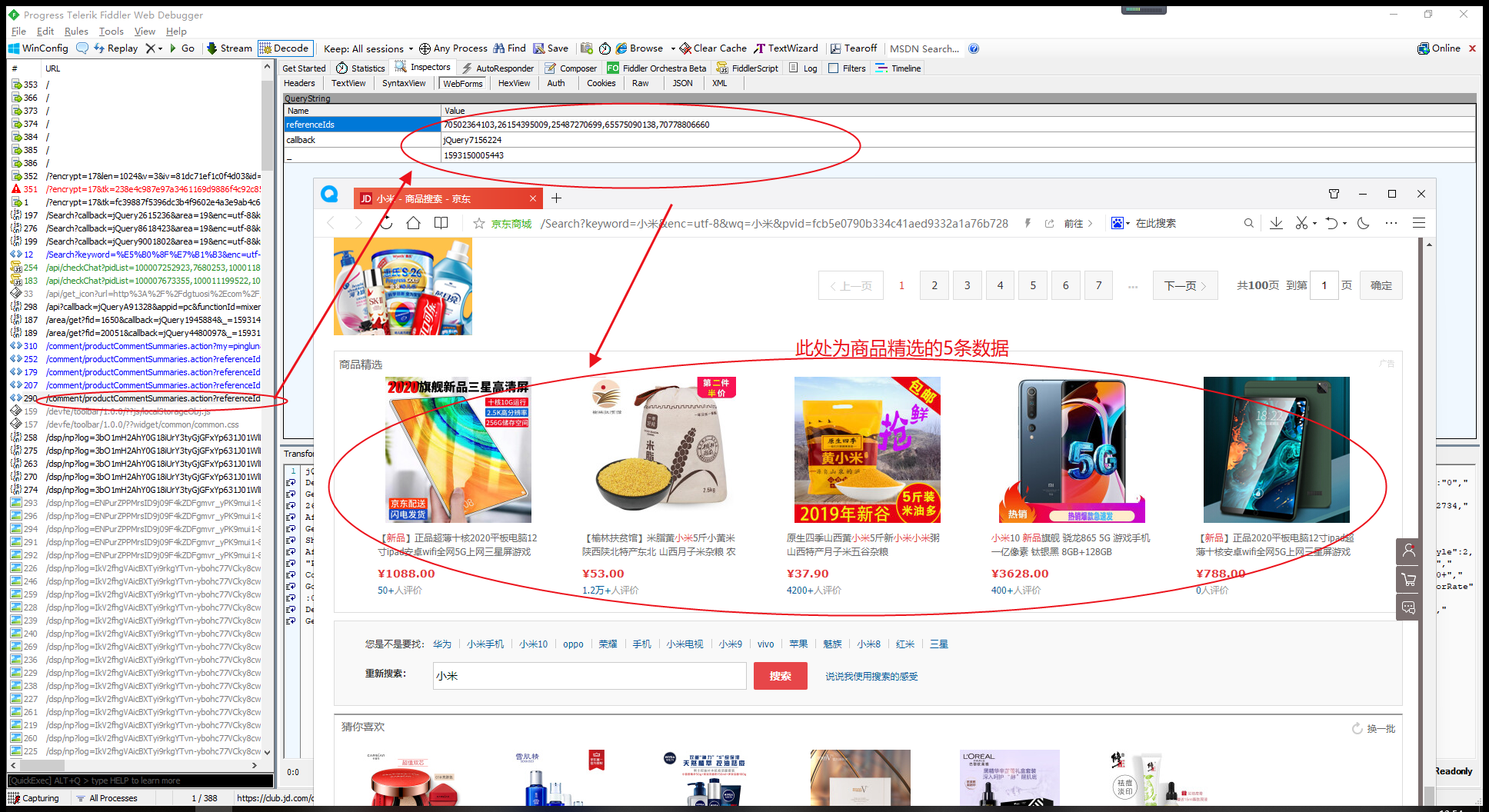Click the callback value jQuery7156224
Screen dimensions: 1489x812
[x=472, y=140]
